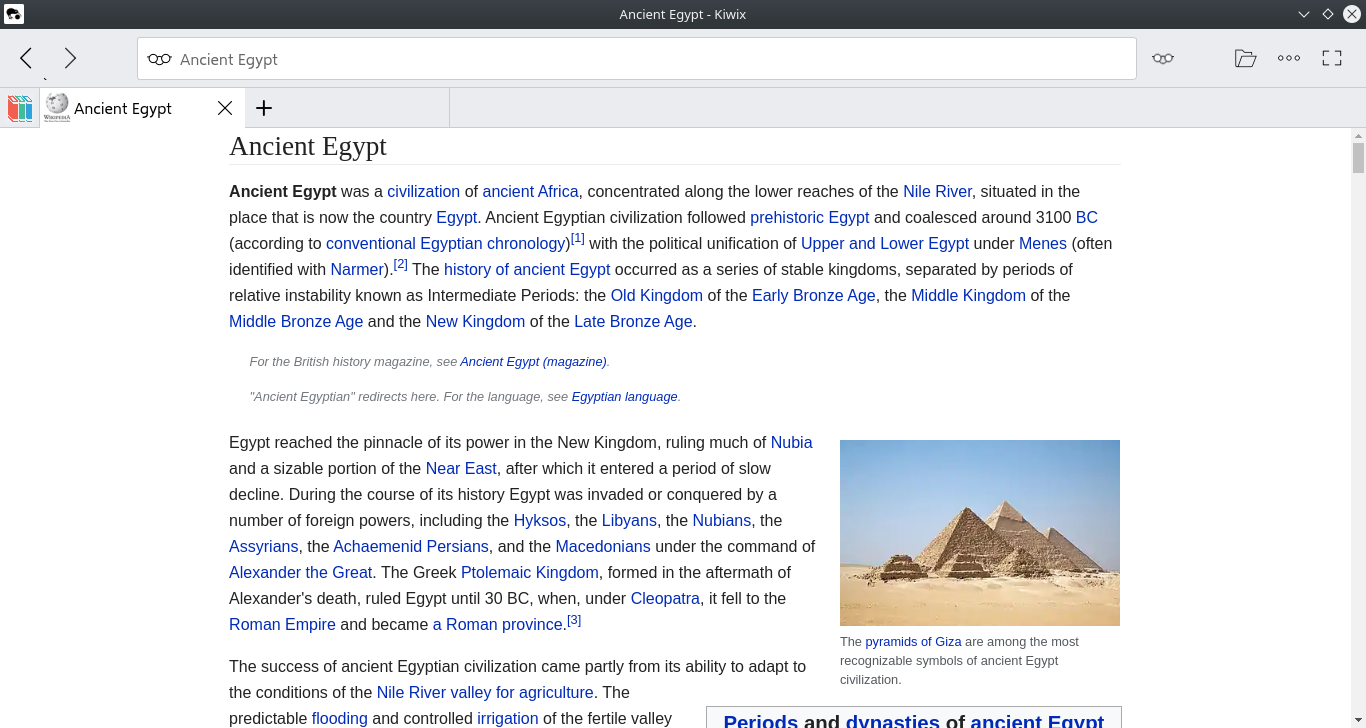The image size is (1366, 728).
Task: Open Nile River valley for agriculture link
Action: click(x=485, y=692)
